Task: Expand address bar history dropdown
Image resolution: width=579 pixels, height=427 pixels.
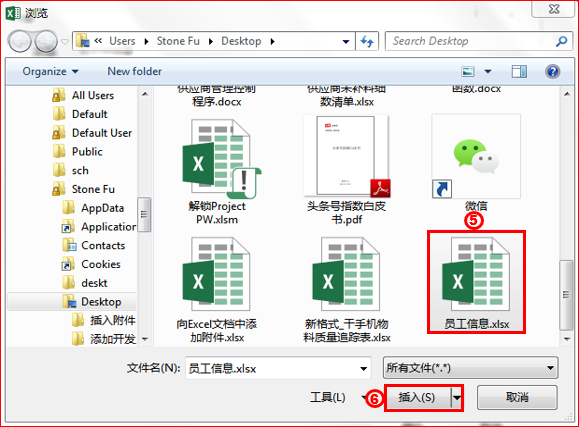Action: tap(346, 41)
